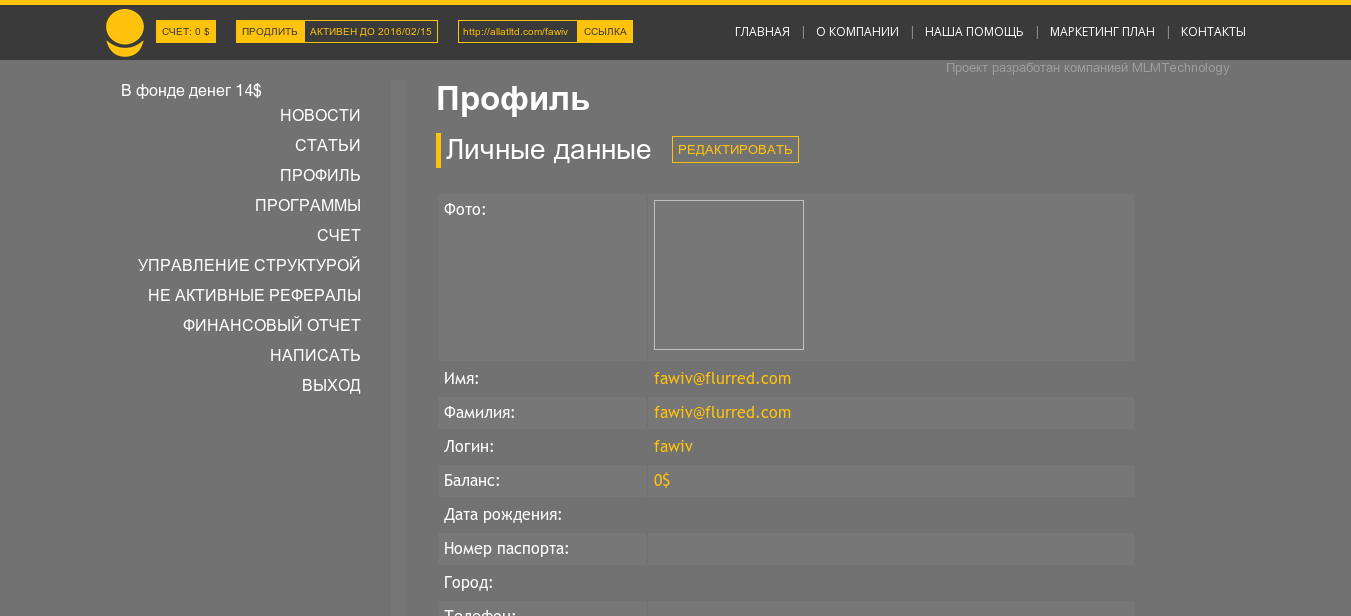The width and height of the screenshot is (1351, 616).
Task: Click the Баланс value 0$
Action: (x=662, y=481)
